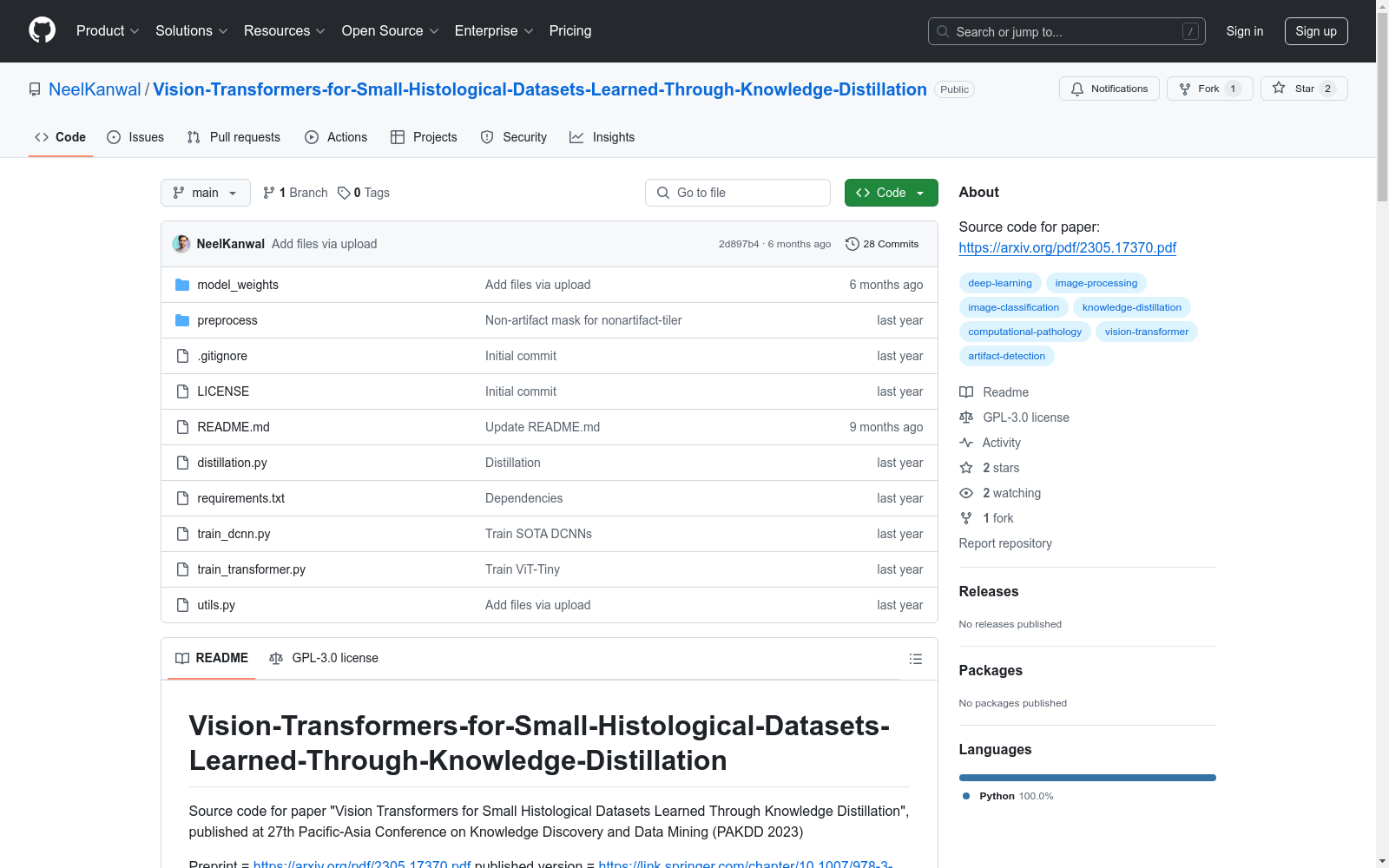The height and width of the screenshot is (868, 1389).
Task: Open the Actions tab
Action: [x=336, y=137]
